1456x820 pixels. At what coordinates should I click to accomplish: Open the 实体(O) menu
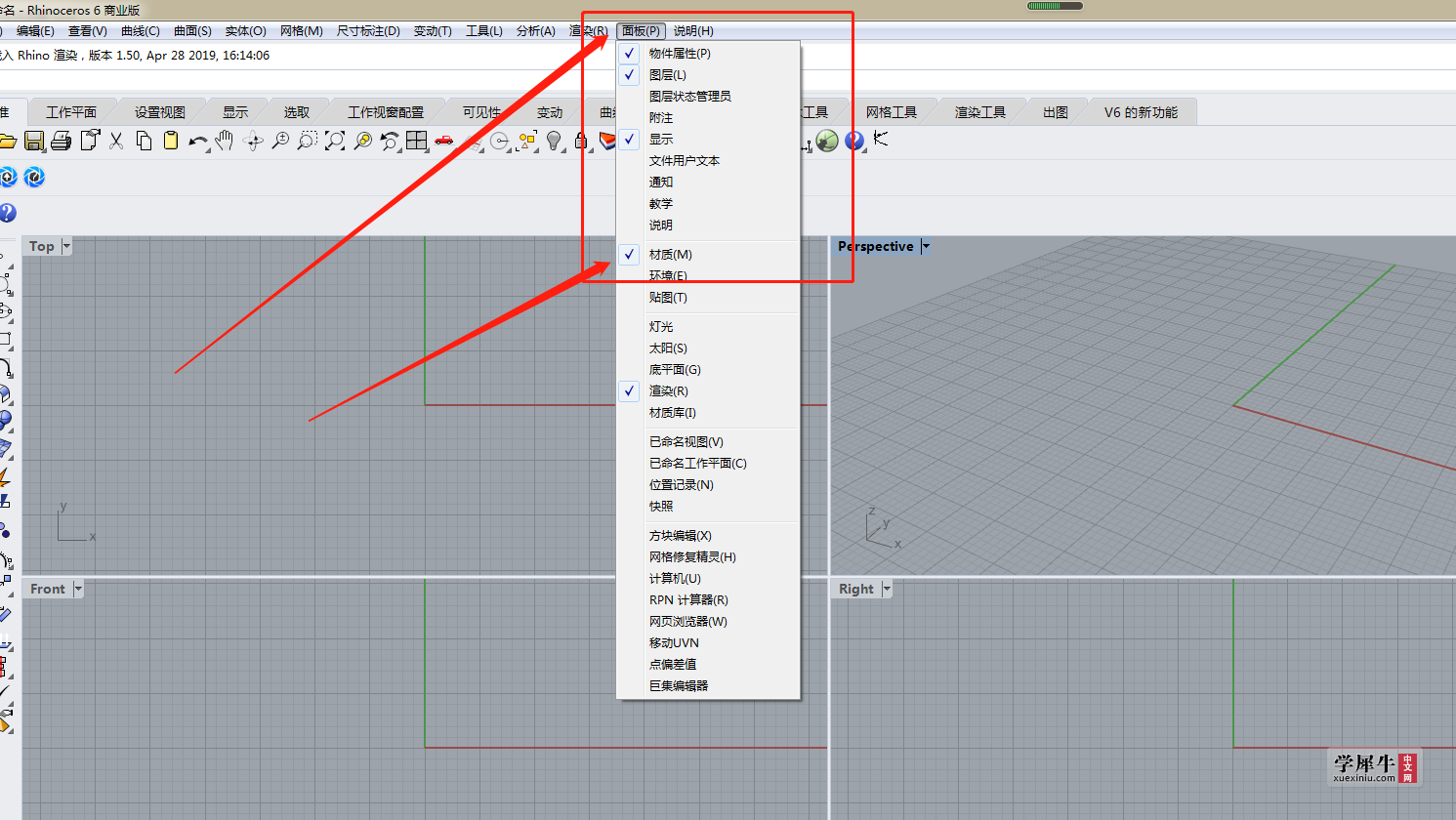(245, 31)
